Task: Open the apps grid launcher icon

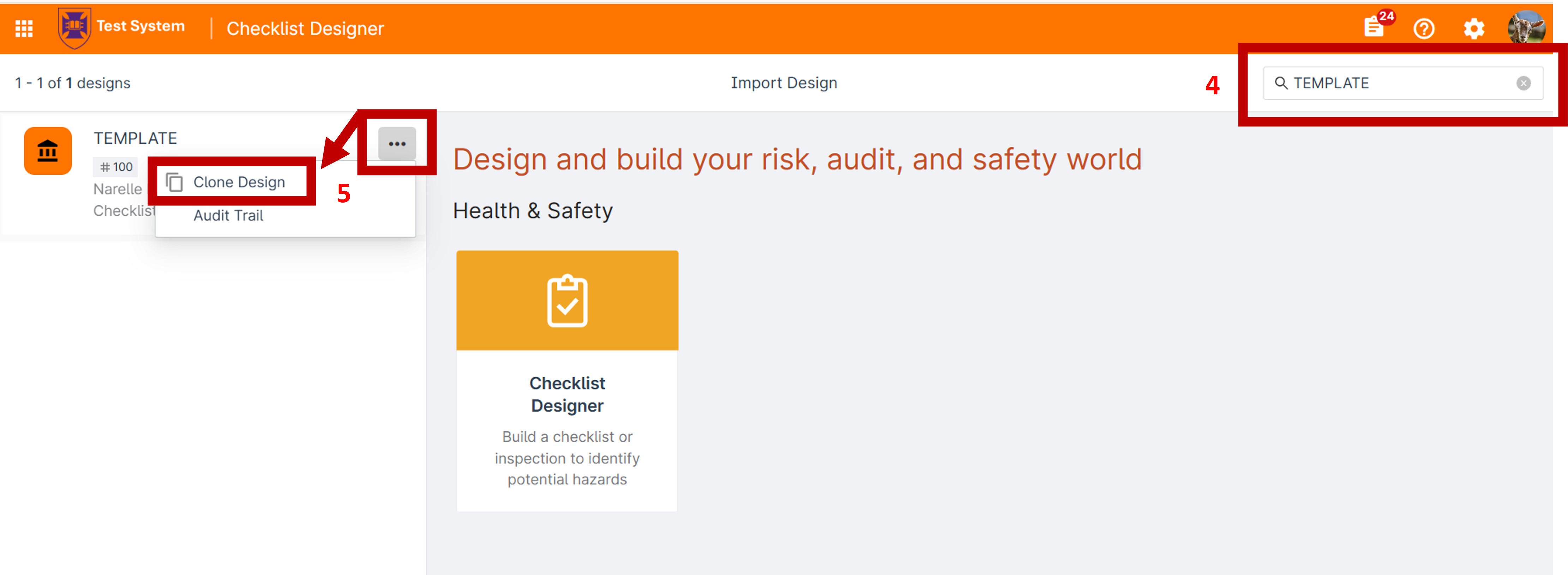Action: click(x=24, y=29)
